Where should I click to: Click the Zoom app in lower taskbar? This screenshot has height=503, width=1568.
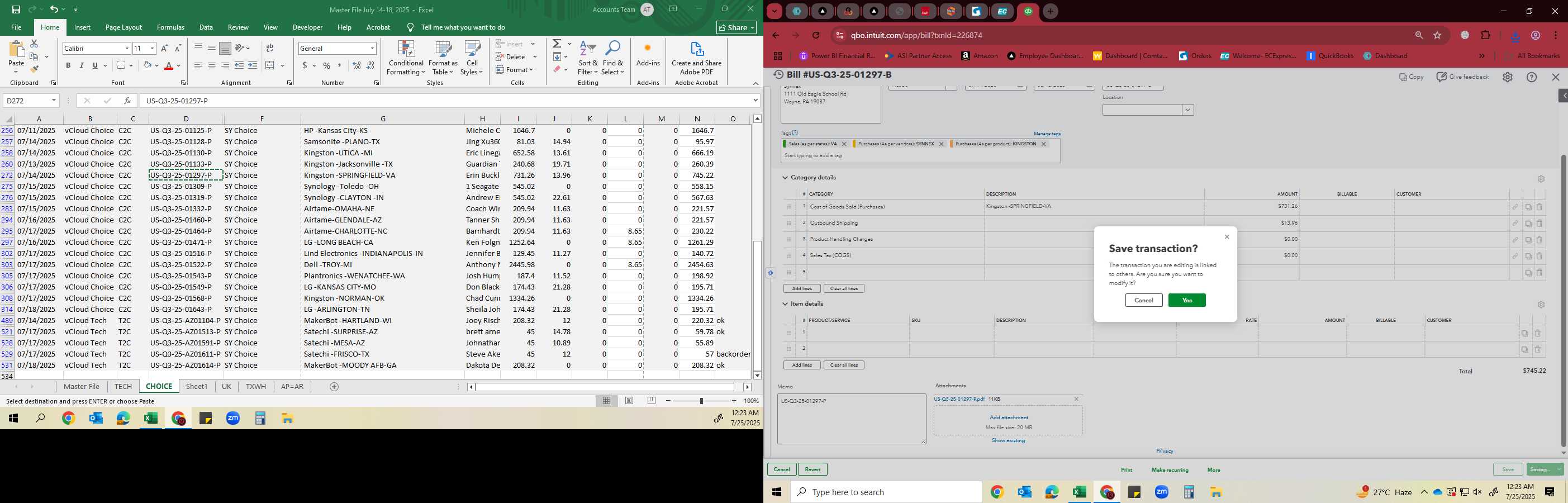coord(1161,492)
